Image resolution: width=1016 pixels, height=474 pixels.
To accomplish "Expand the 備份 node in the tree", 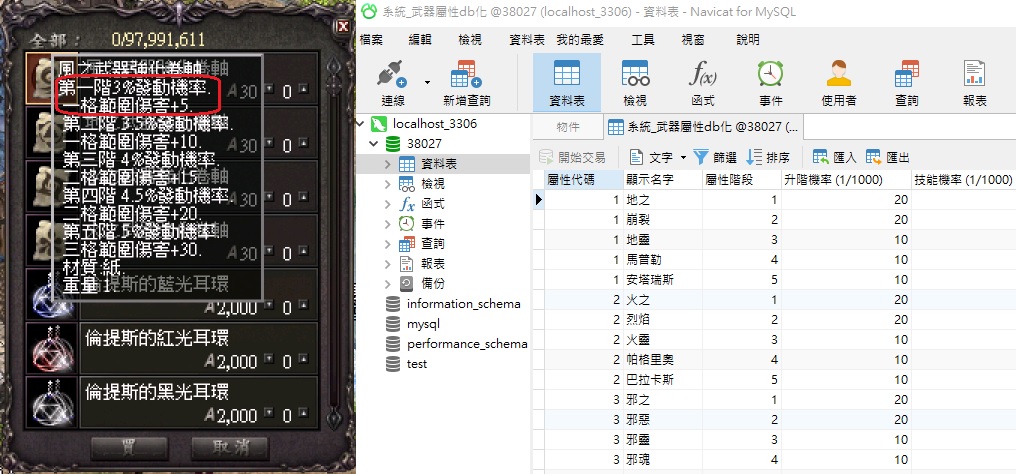I will 387,284.
